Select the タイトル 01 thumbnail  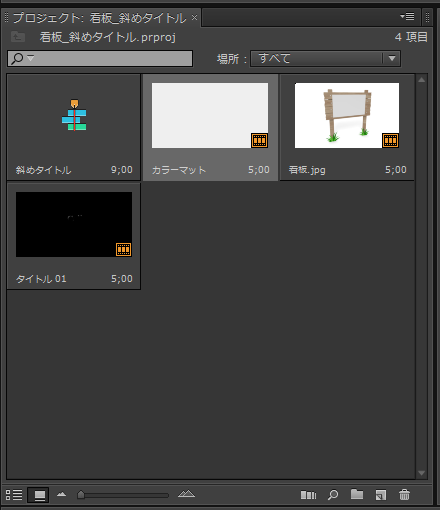click(74, 224)
